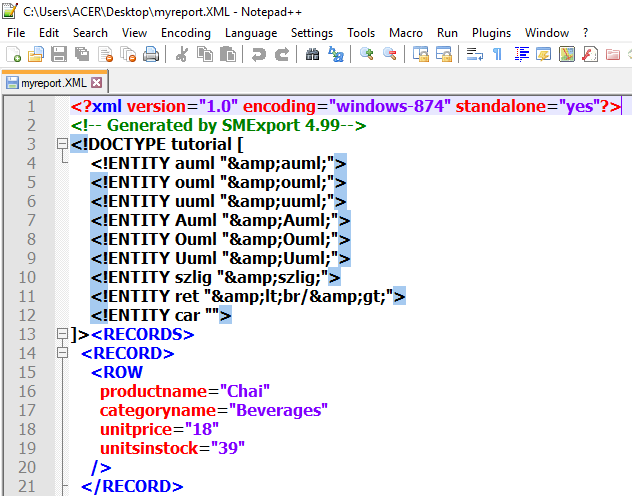Click the Undo arrow icon
632x496 pixels.
pyautogui.click(x=258, y=54)
